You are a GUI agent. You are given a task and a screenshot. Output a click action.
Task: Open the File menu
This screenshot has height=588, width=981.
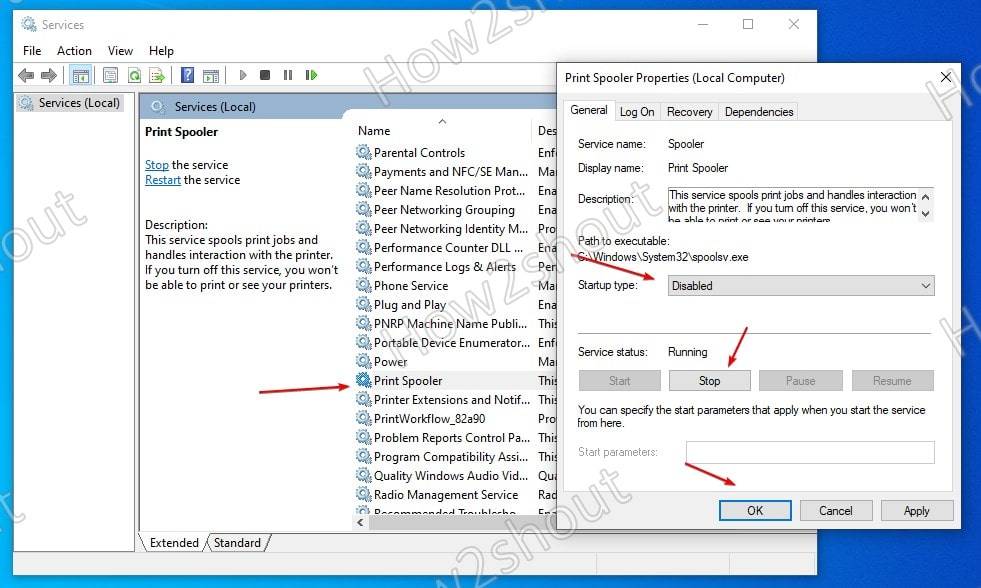[32, 51]
